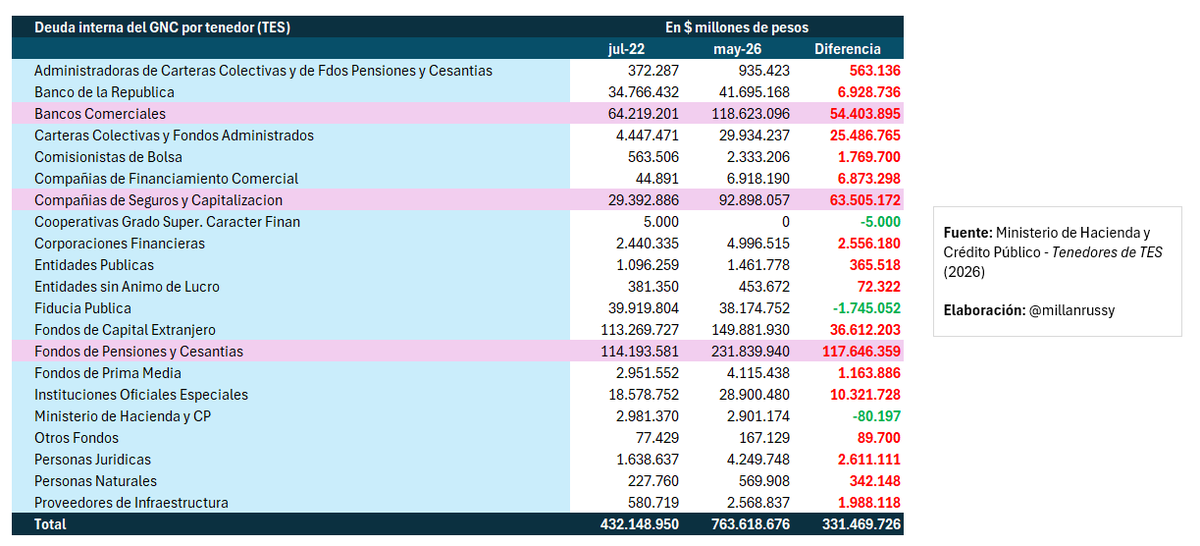Select the 'Entidades Publicas' label
The width and height of the screenshot is (1200, 546).
point(94,265)
